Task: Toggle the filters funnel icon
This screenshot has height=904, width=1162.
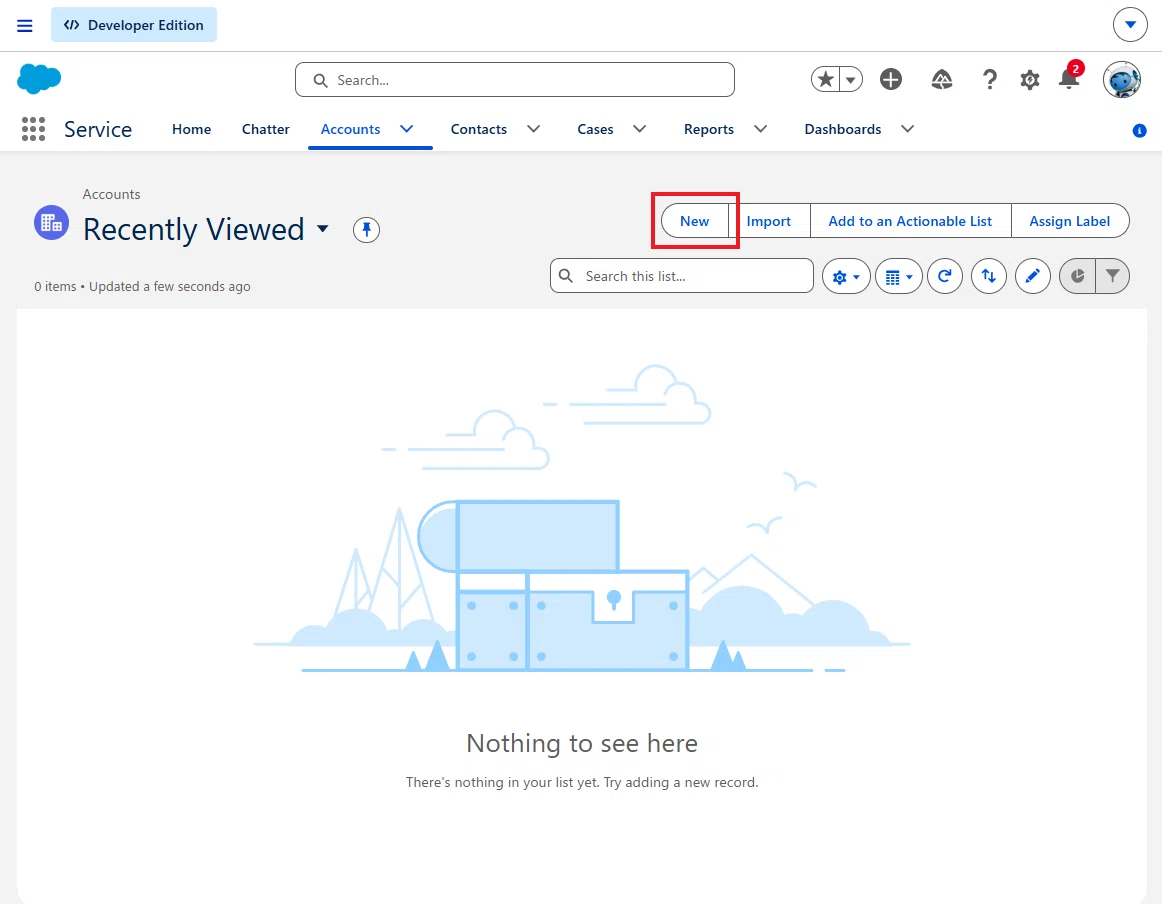Action: tap(1112, 276)
